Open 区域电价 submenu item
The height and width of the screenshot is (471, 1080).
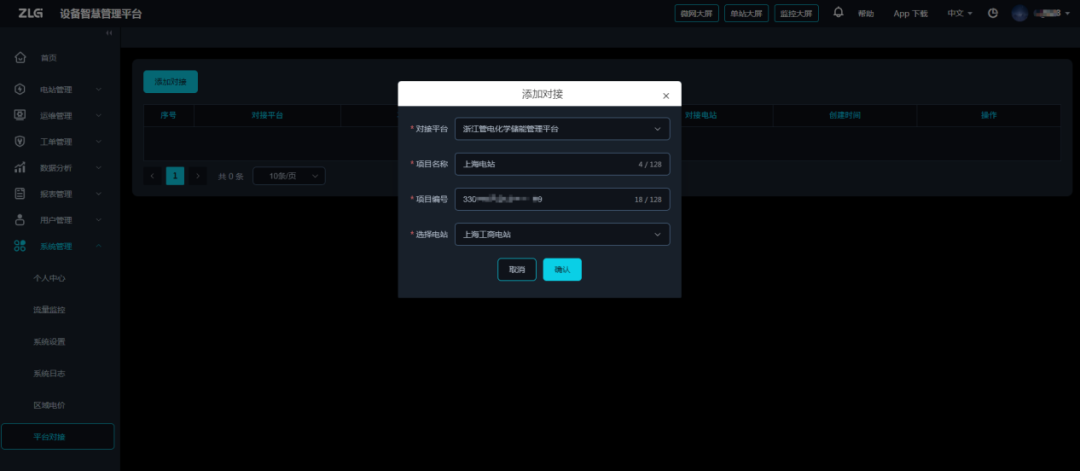pyautogui.click(x=50, y=405)
